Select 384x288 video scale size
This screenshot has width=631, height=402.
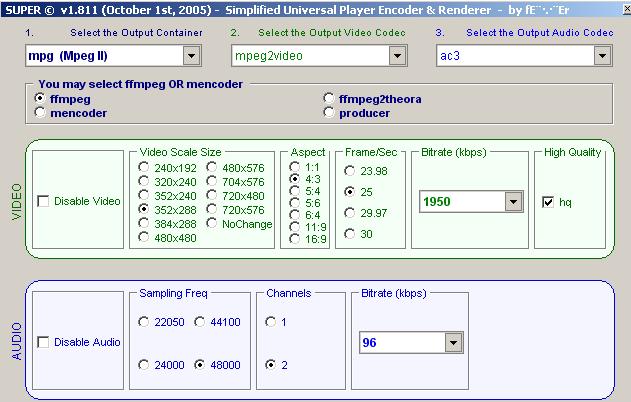pos(143,223)
